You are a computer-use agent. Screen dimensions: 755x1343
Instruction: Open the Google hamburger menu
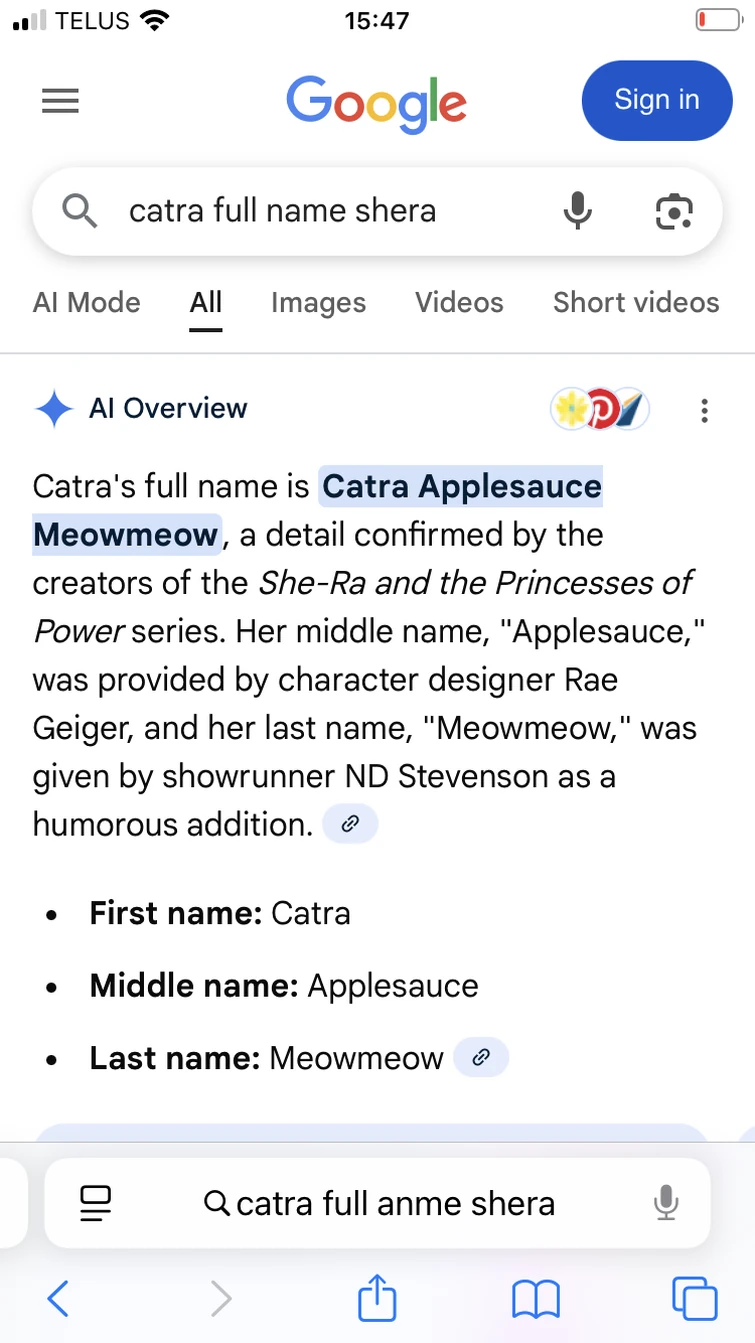(x=60, y=101)
